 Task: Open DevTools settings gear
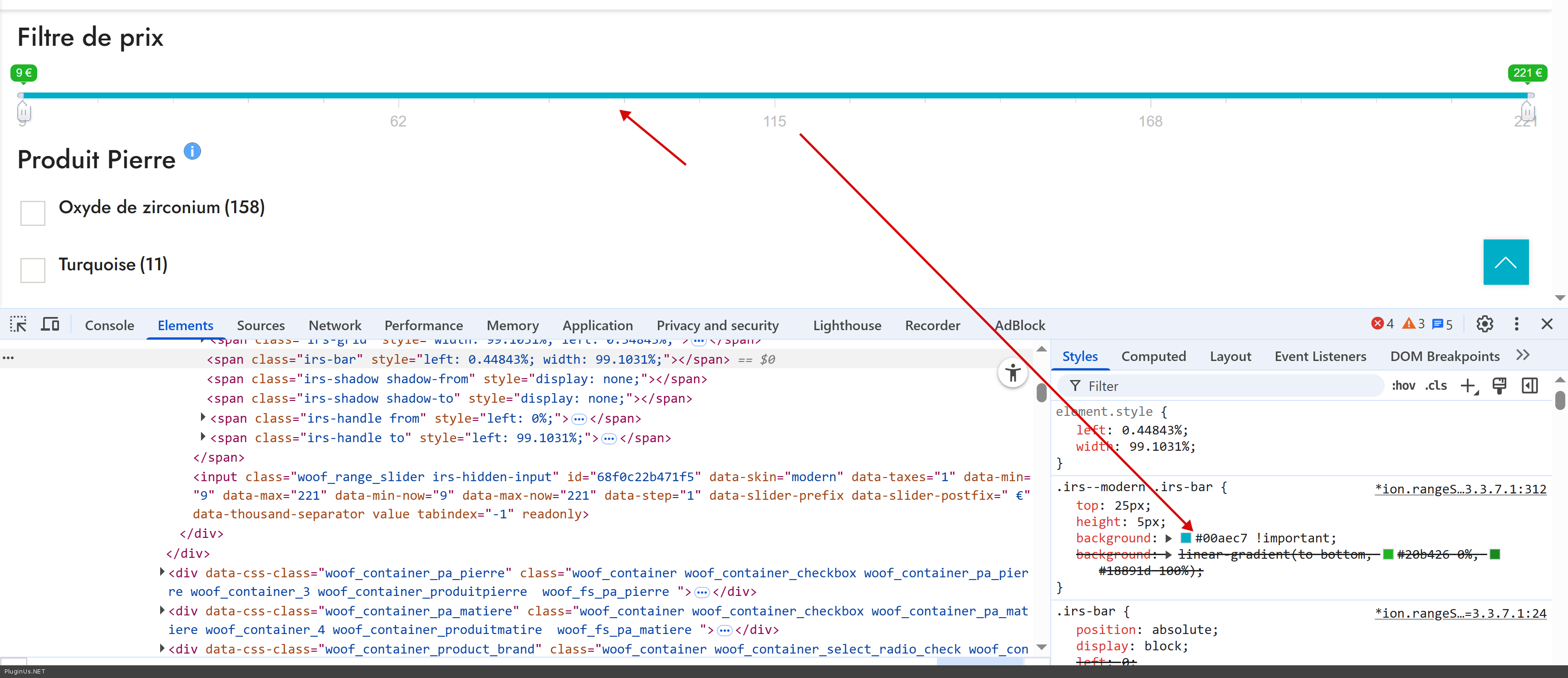tap(1484, 324)
